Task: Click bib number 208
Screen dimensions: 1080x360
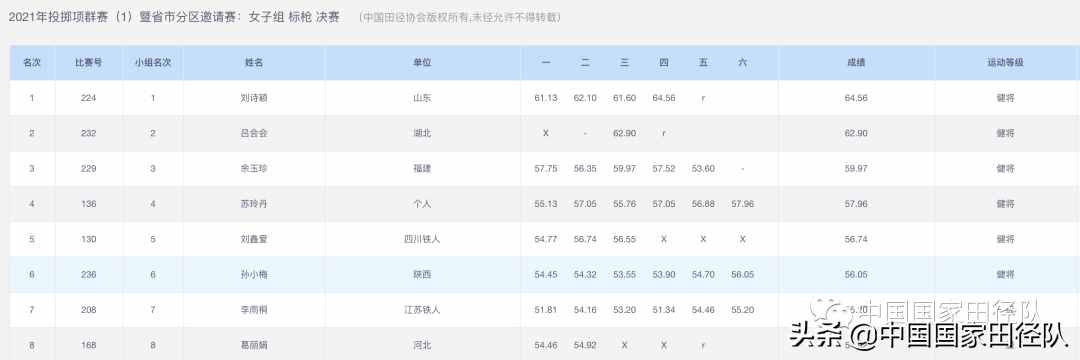Action: point(88,310)
